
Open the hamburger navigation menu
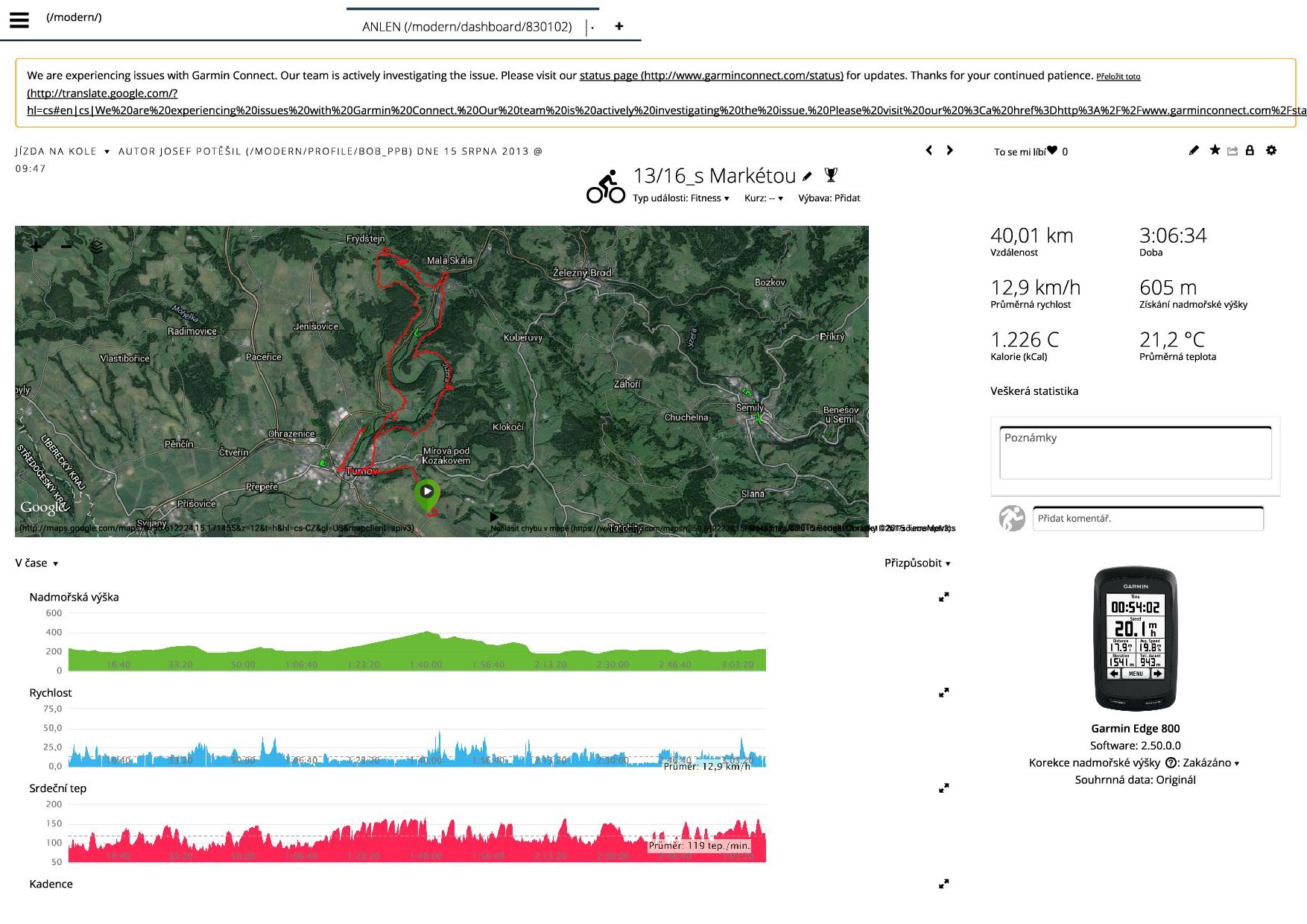pos(19,20)
